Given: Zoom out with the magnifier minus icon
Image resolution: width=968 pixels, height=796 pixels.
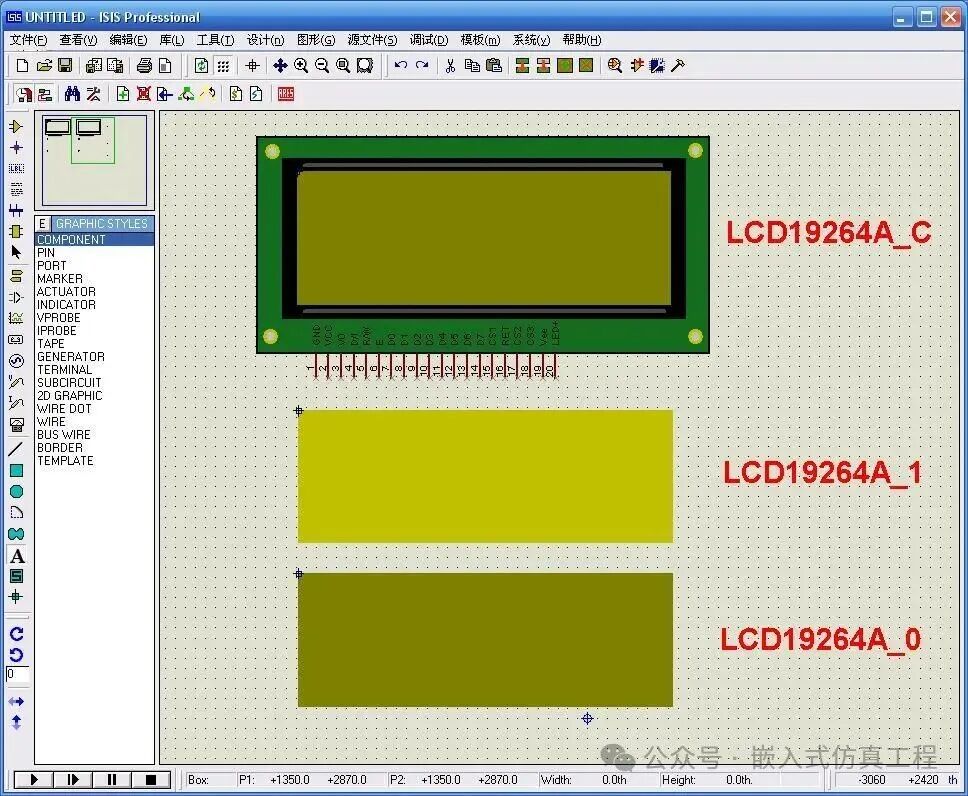Looking at the screenshot, I should coord(322,65).
